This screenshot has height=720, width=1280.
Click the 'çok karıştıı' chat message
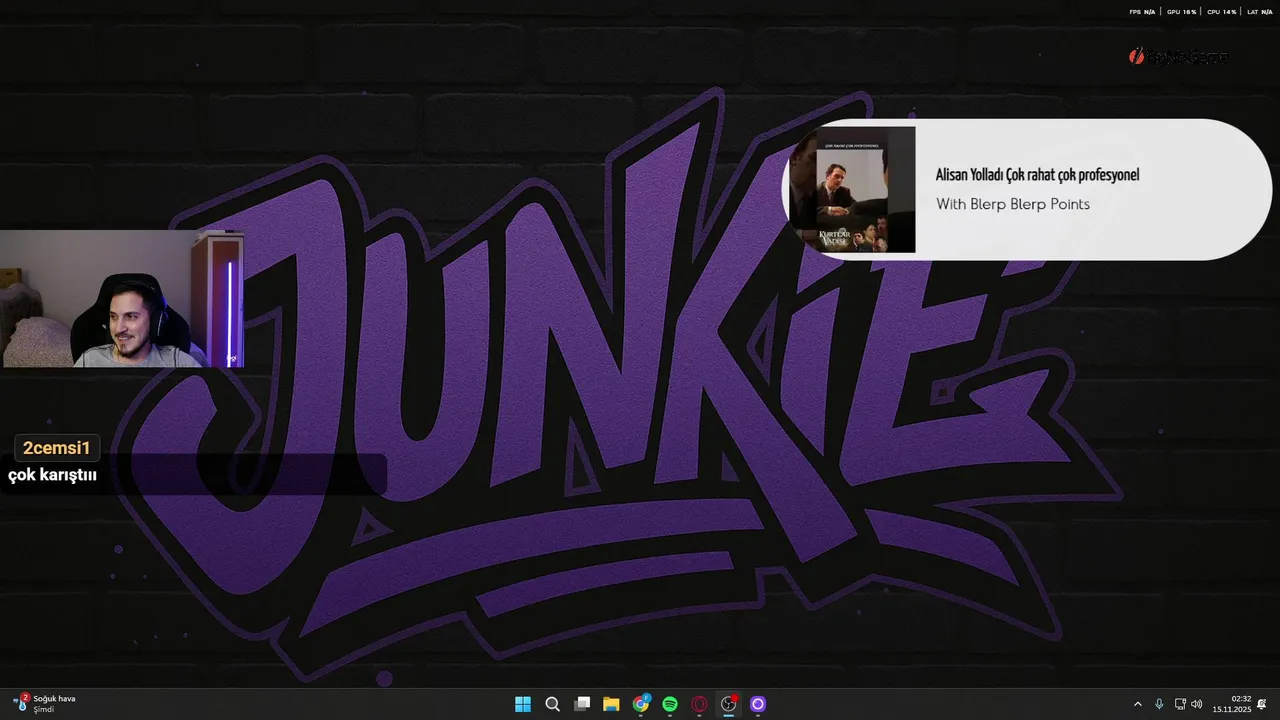tap(52, 476)
